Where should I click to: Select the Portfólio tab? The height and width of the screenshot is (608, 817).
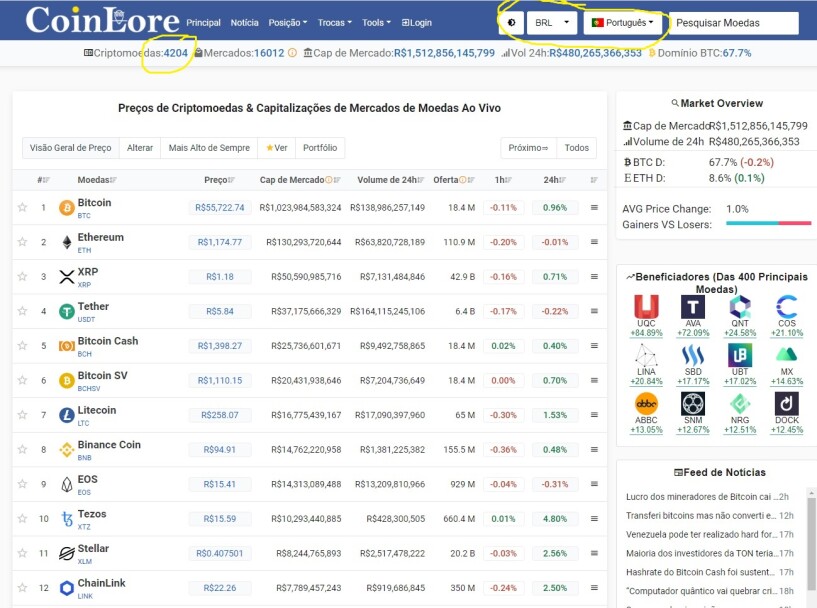(x=320, y=147)
